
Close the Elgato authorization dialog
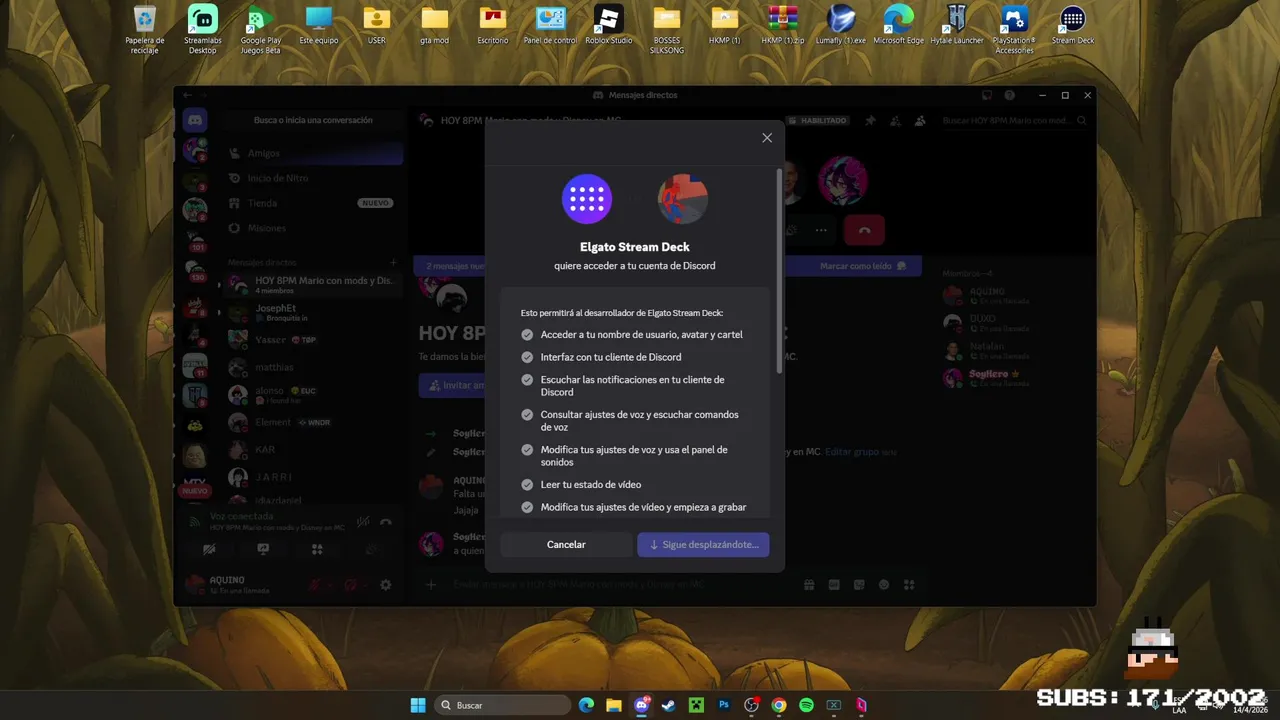pos(767,138)
